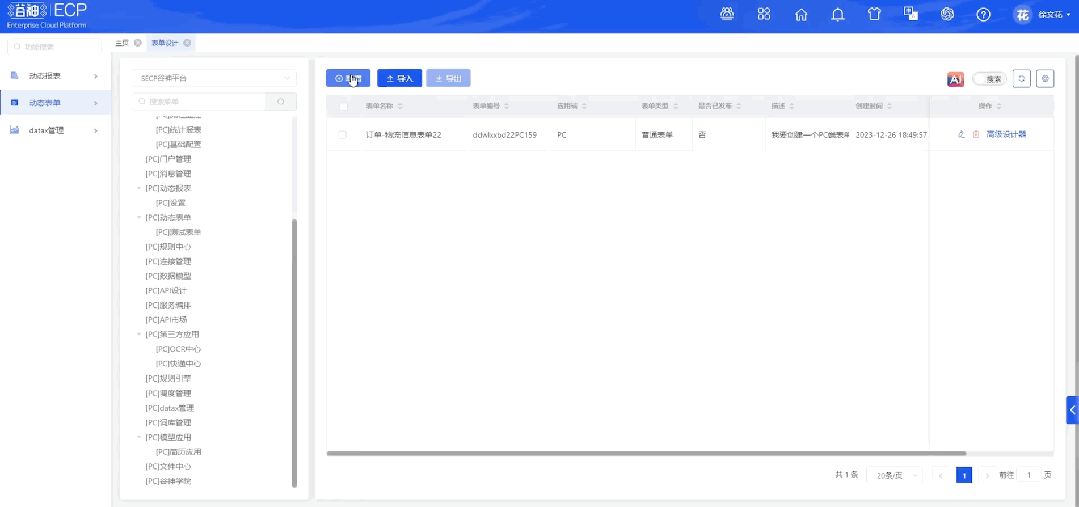1079x507 pixels.
Task: Collapse the [PC]动态报表 tree node
Action: [139, 188]
